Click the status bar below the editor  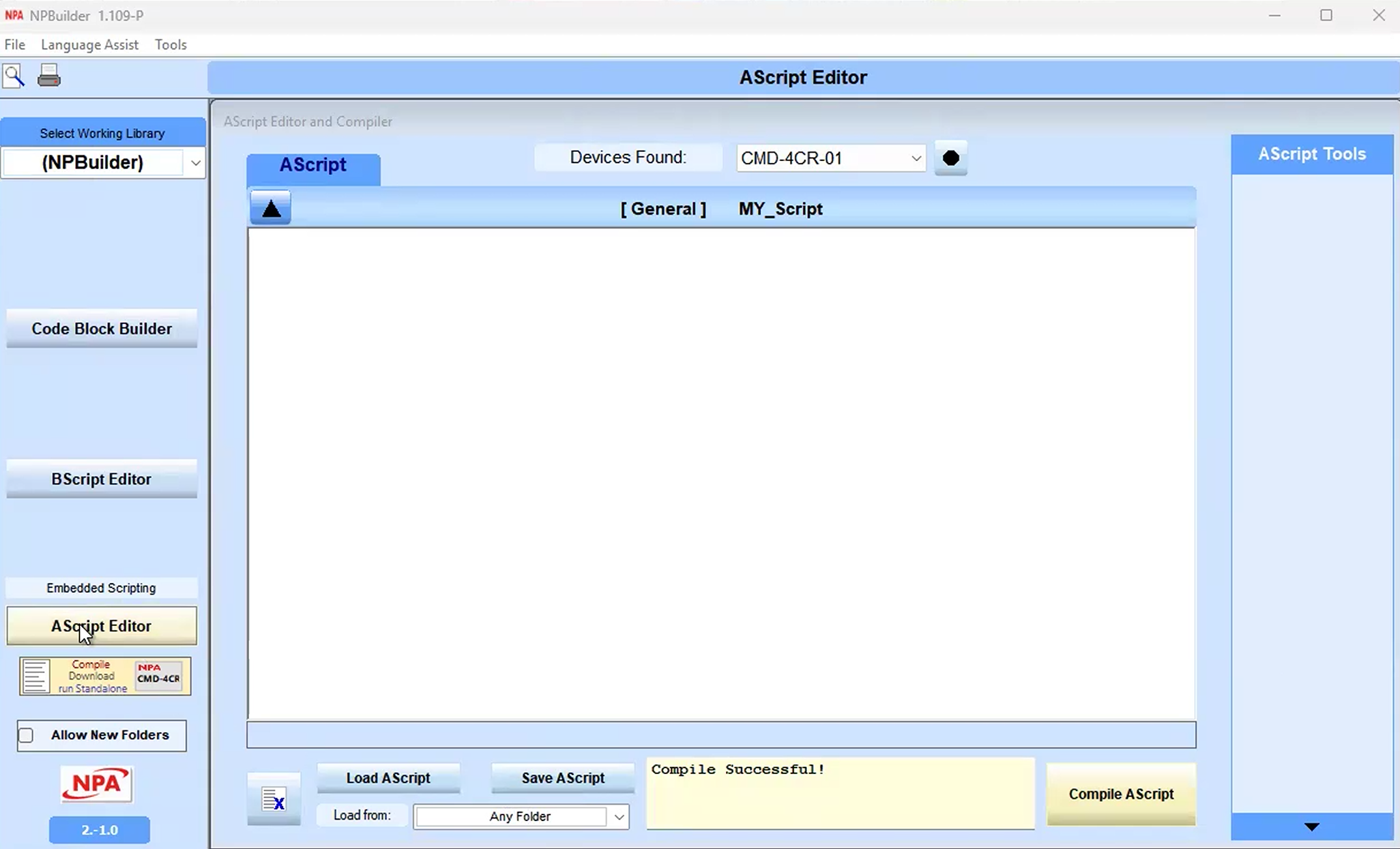click(722, 735)
